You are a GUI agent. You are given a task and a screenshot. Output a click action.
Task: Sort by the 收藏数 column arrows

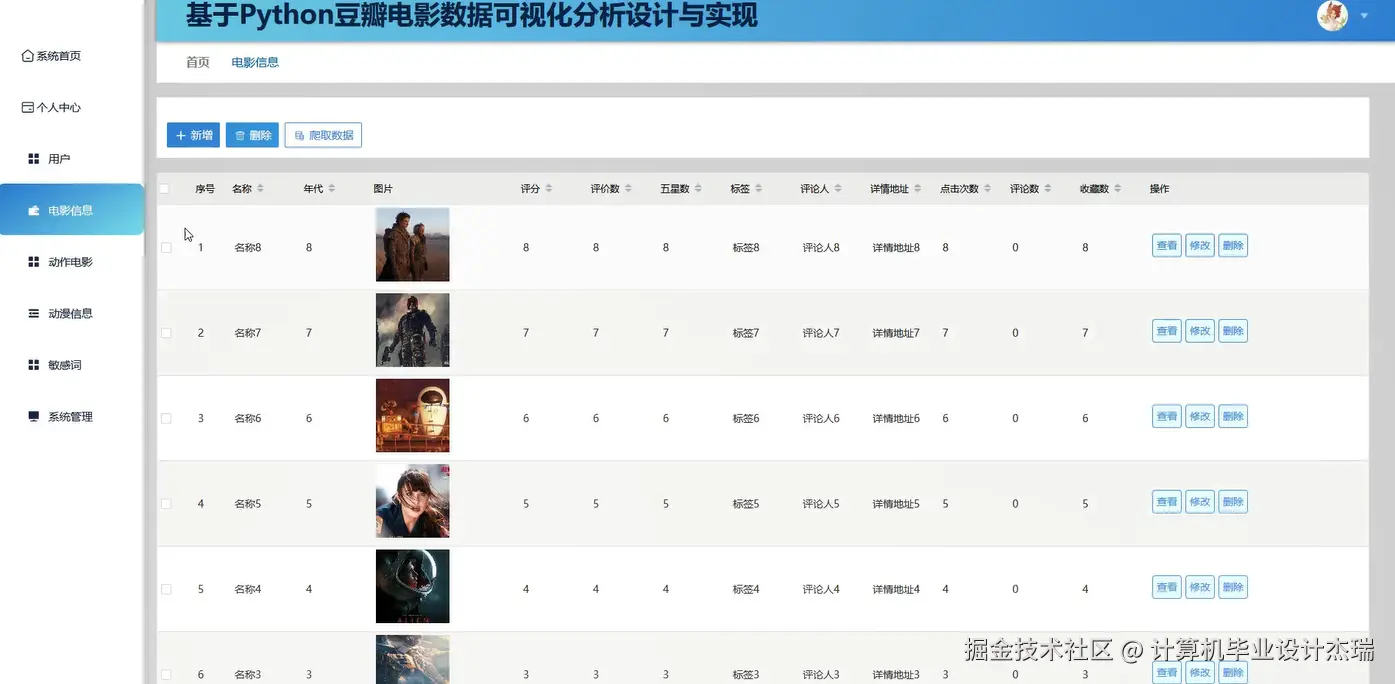(x=1118, y=189)
